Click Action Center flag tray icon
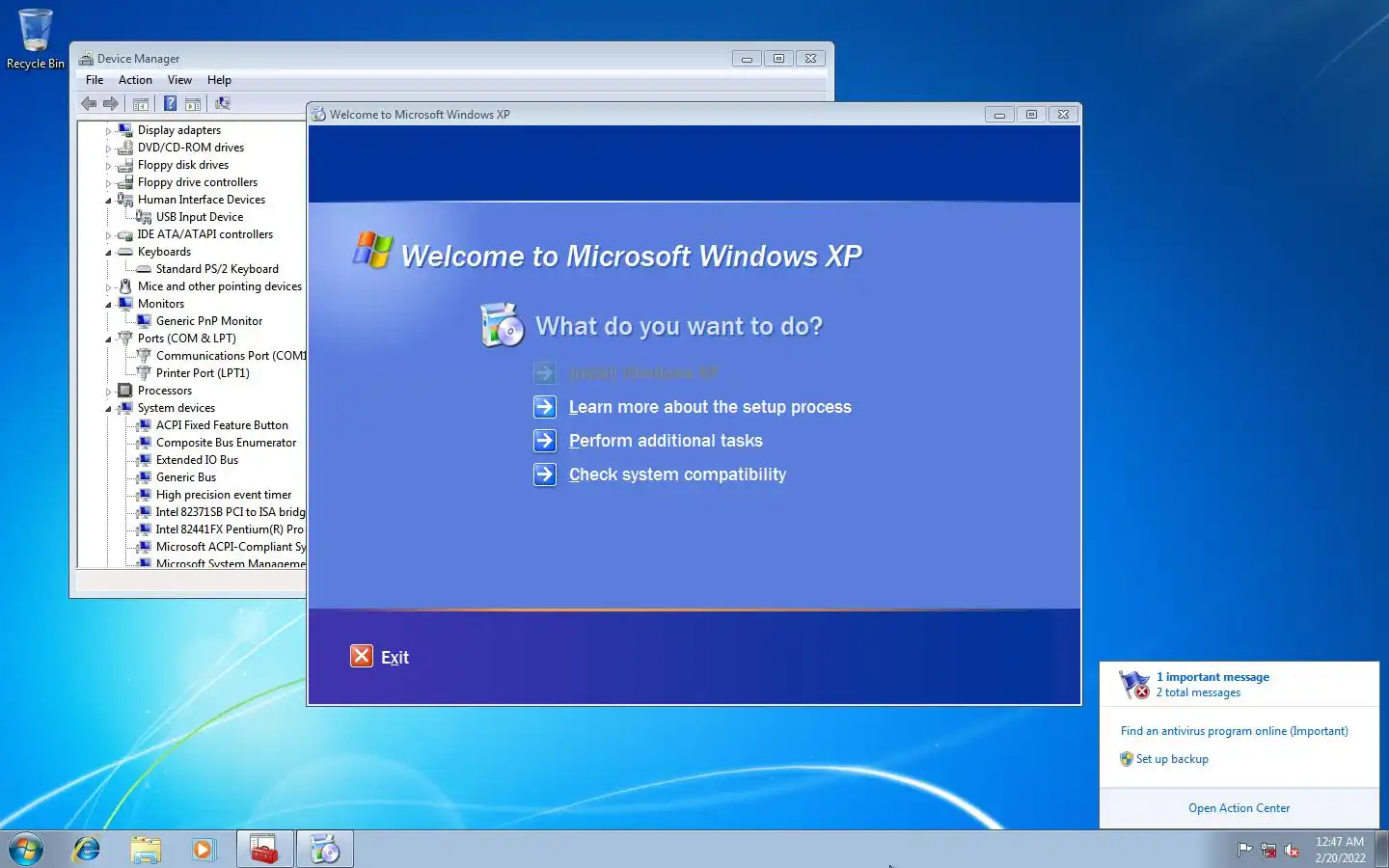 (x=1245, y=850)
